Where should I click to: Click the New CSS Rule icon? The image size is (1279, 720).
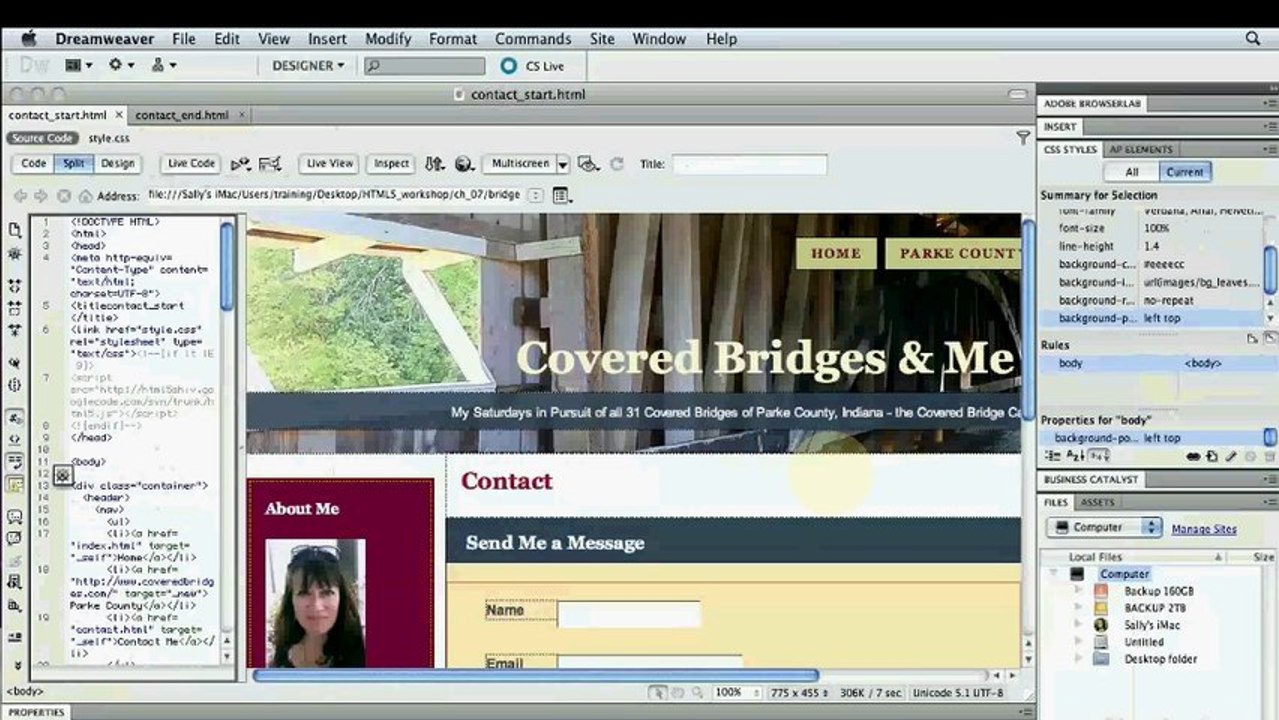click(x=1211, y=456)
